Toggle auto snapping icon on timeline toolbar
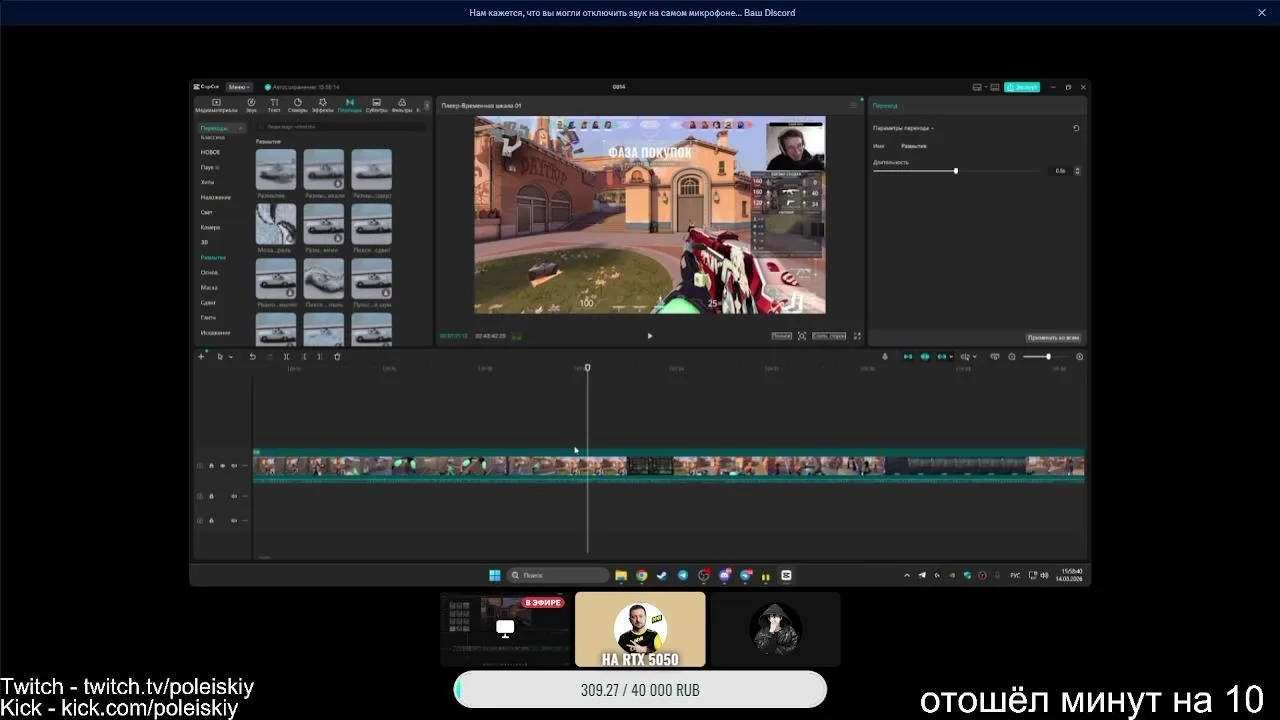1280x720 pixels. click(925, 357)
